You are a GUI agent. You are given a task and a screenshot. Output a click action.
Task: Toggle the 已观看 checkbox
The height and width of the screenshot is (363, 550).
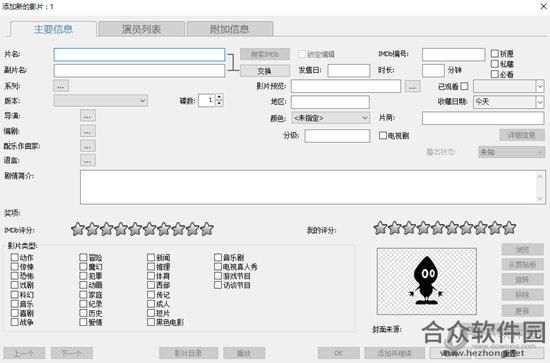(x=464, y=86)
